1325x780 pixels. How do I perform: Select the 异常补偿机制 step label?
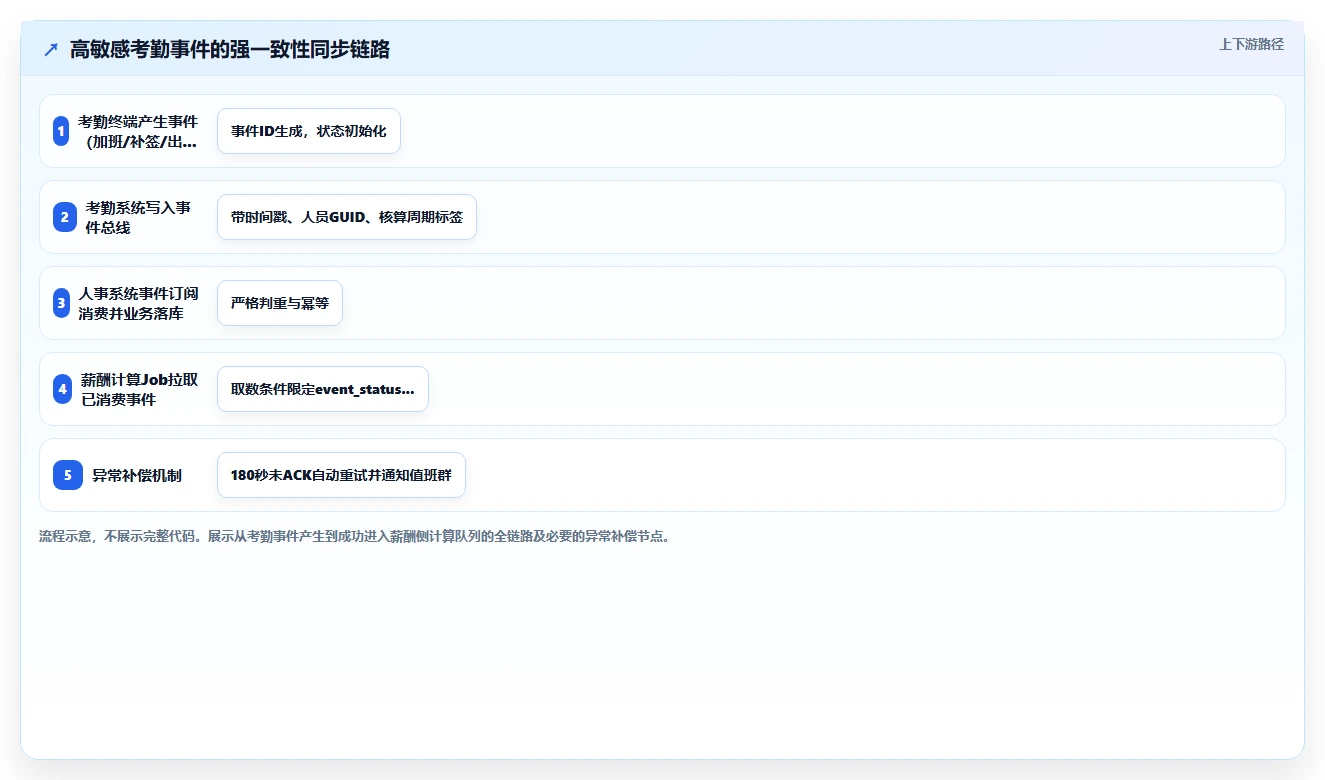click(137, 475)
